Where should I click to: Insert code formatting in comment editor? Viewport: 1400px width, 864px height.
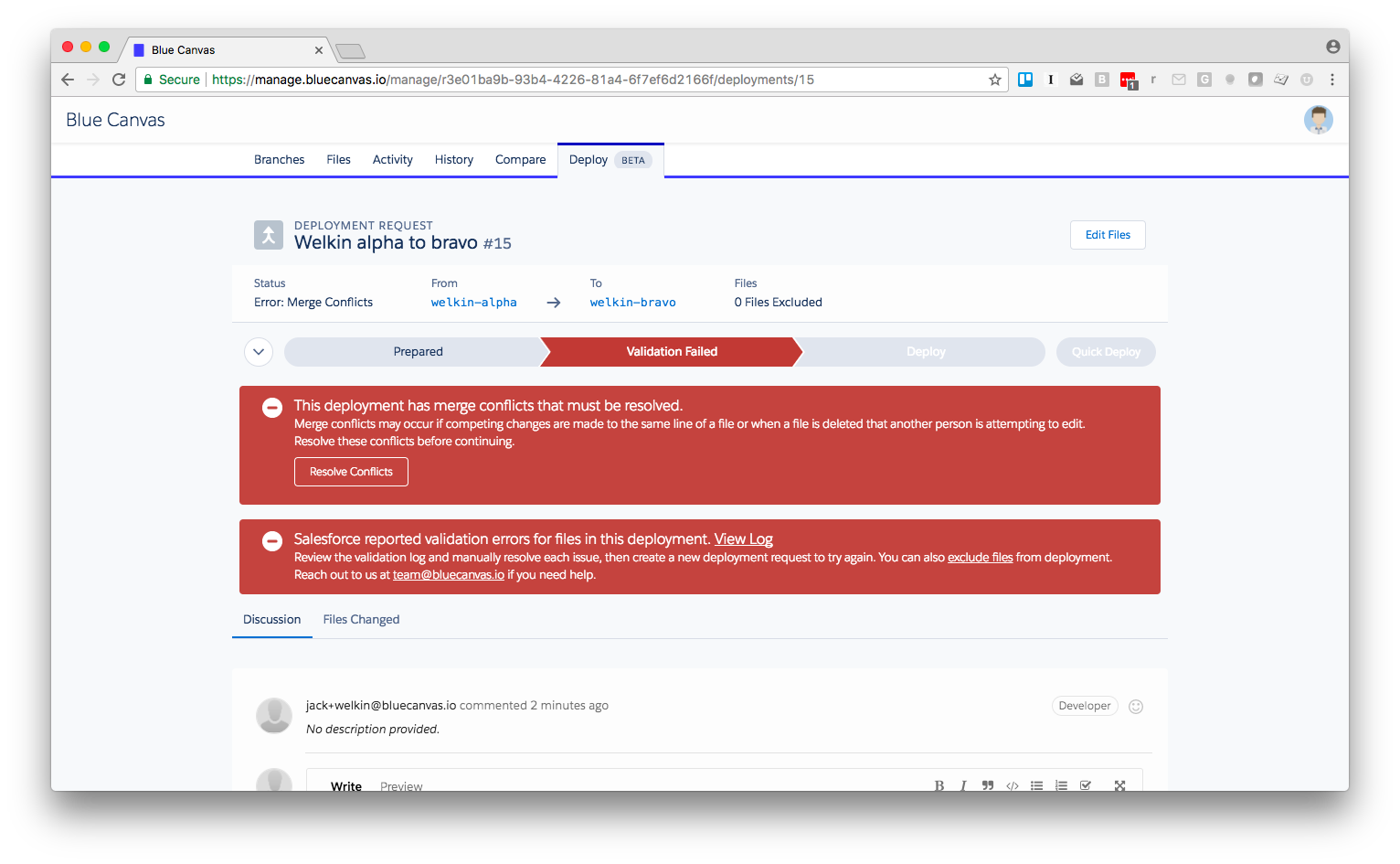pos(1013,785)
